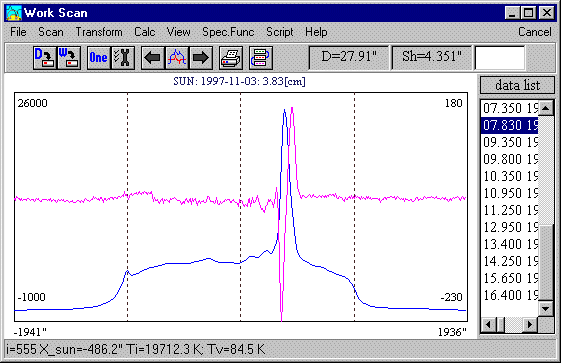Select the 13.400 entry in data list
The height and width of the screenshot is (363, 561).
tap(509, 244)
